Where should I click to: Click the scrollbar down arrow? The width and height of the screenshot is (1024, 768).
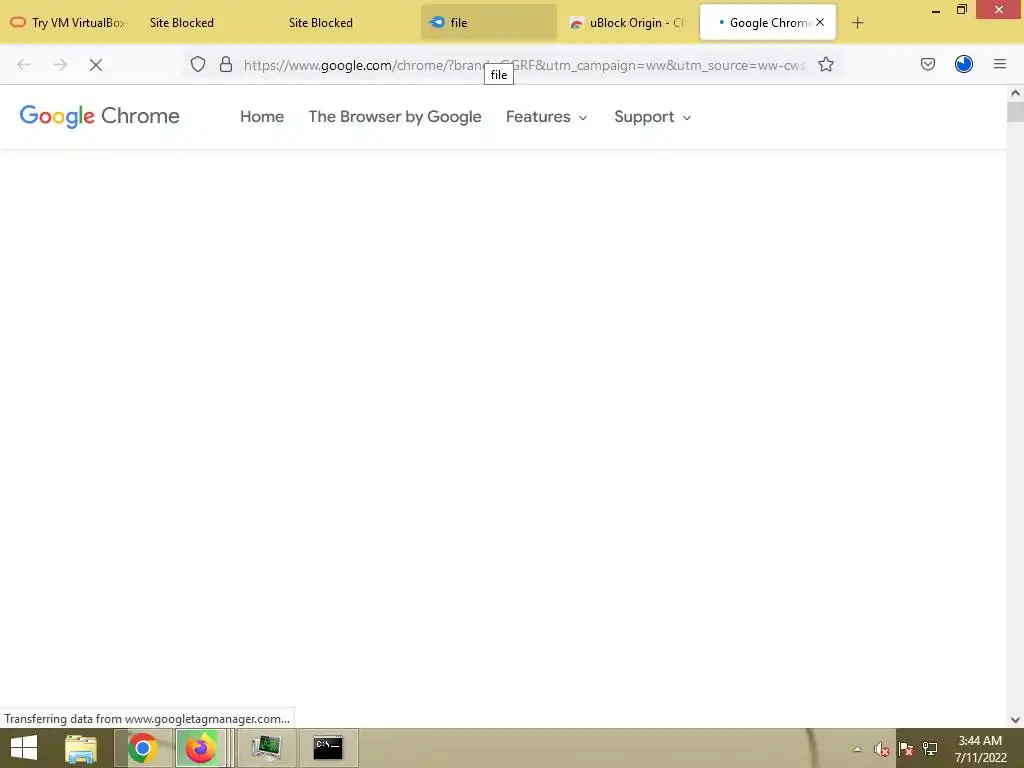pyautogui.click(x=1016, y=720)
